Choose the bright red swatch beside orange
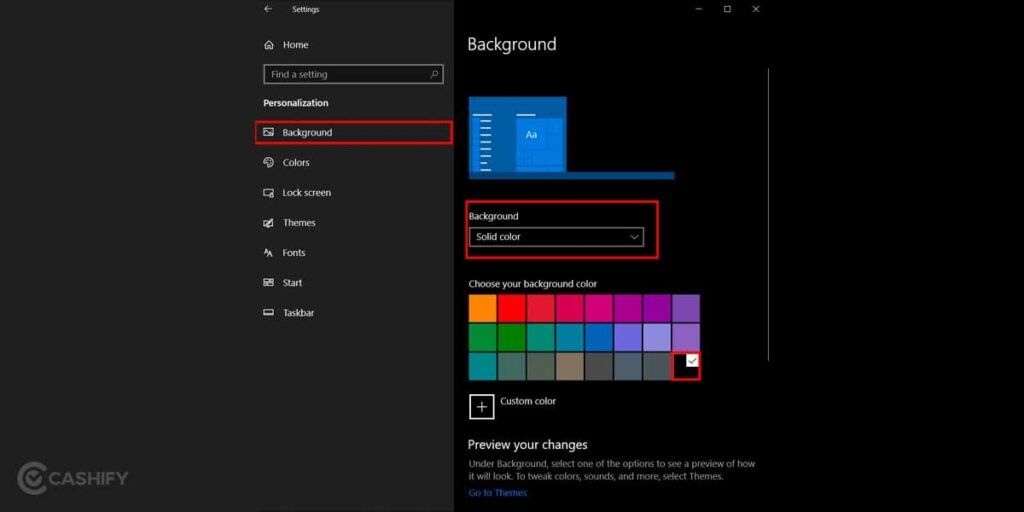Image resolution: width=1024 pixels, height=512 pixels. point(511,308)
